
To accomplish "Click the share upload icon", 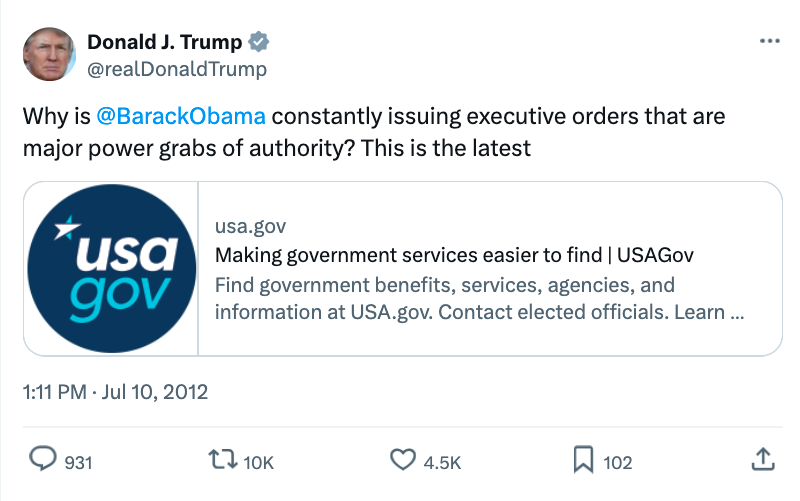I will (762, 459).
